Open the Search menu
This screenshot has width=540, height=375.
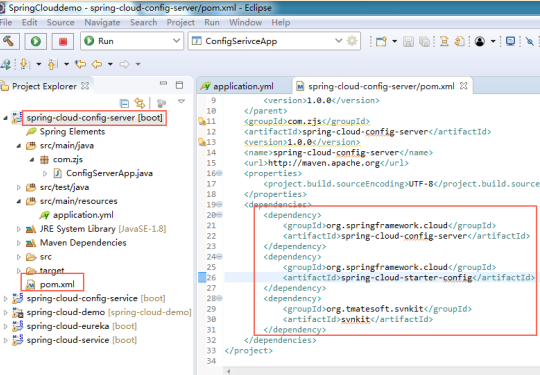(x=144, y=22)
